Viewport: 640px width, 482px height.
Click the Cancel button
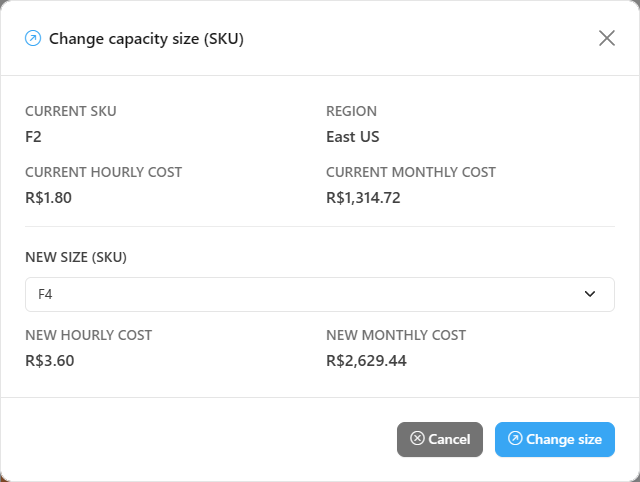coord(440,439)
